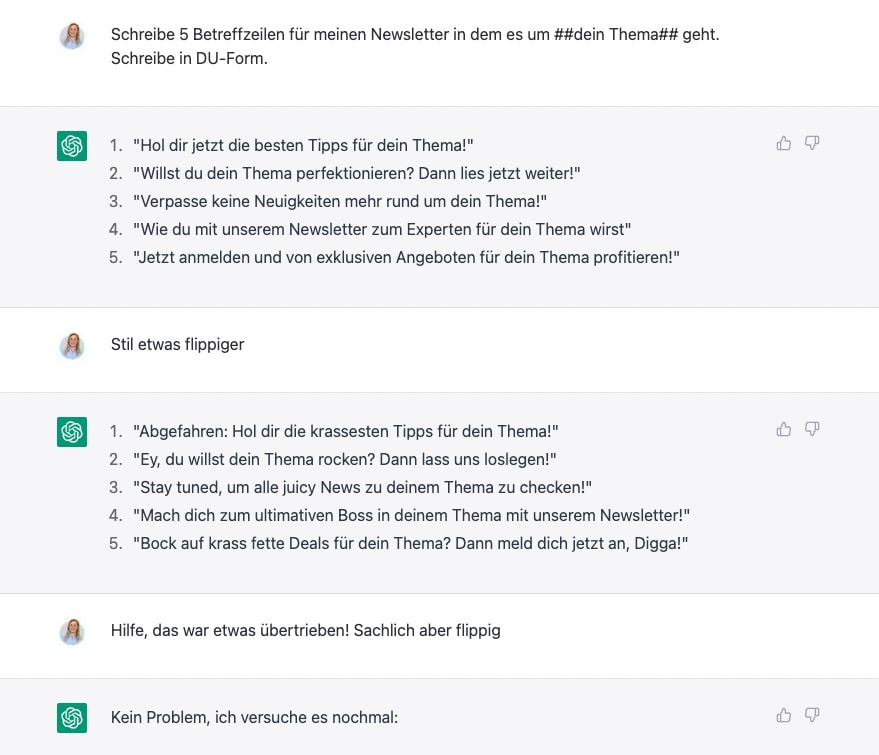The image size is (879, 755).
Task: Click ChatGPT logo beside first answer
Action: [72, 146]
